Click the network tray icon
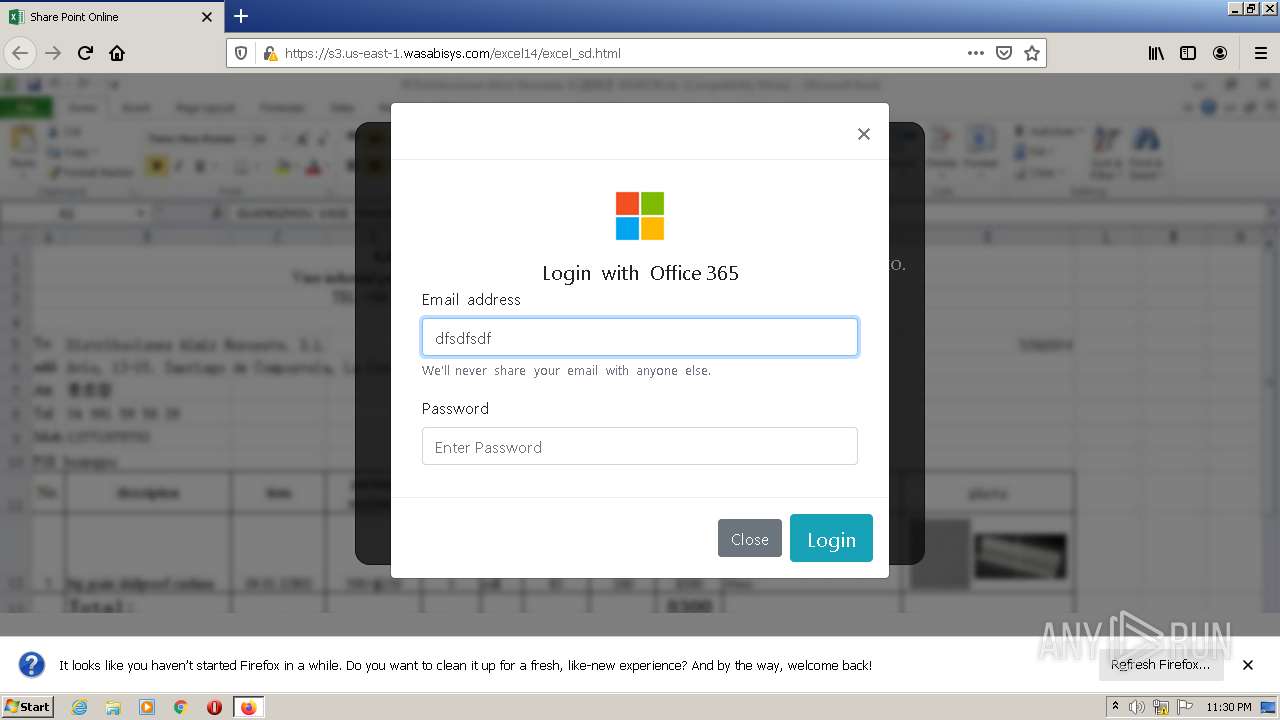 point(1161,707)
